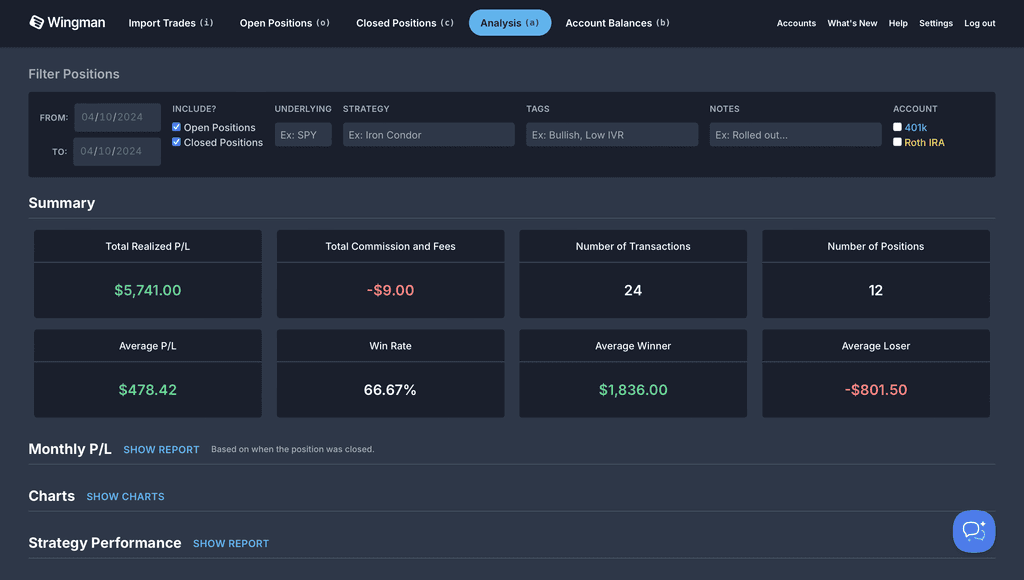Show the Charts section
Viewport: 1024px width, 580px height.
click(x=125, y=496)
